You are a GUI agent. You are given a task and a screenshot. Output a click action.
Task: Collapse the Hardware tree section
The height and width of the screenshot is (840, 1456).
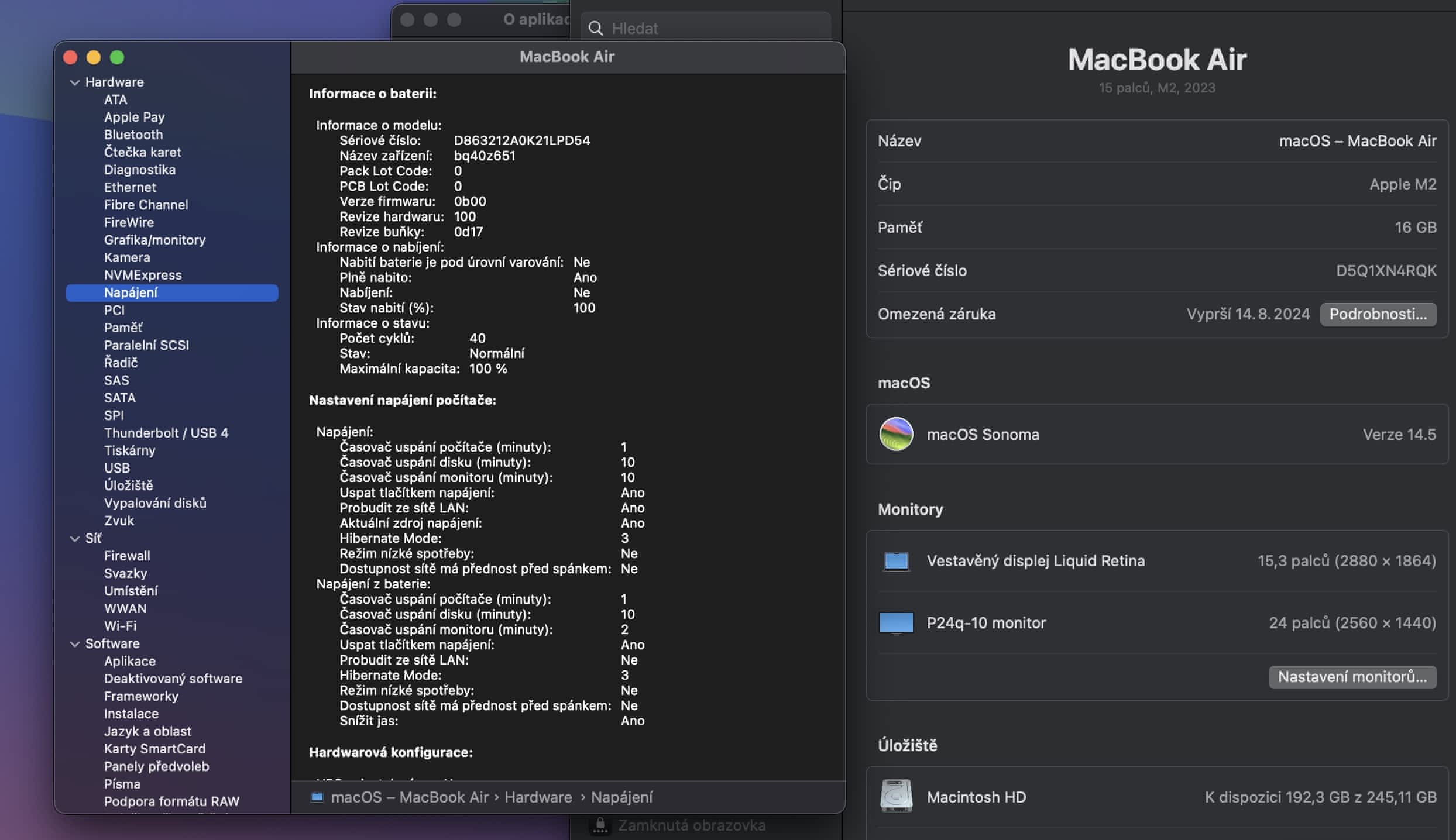coord(75,82)
